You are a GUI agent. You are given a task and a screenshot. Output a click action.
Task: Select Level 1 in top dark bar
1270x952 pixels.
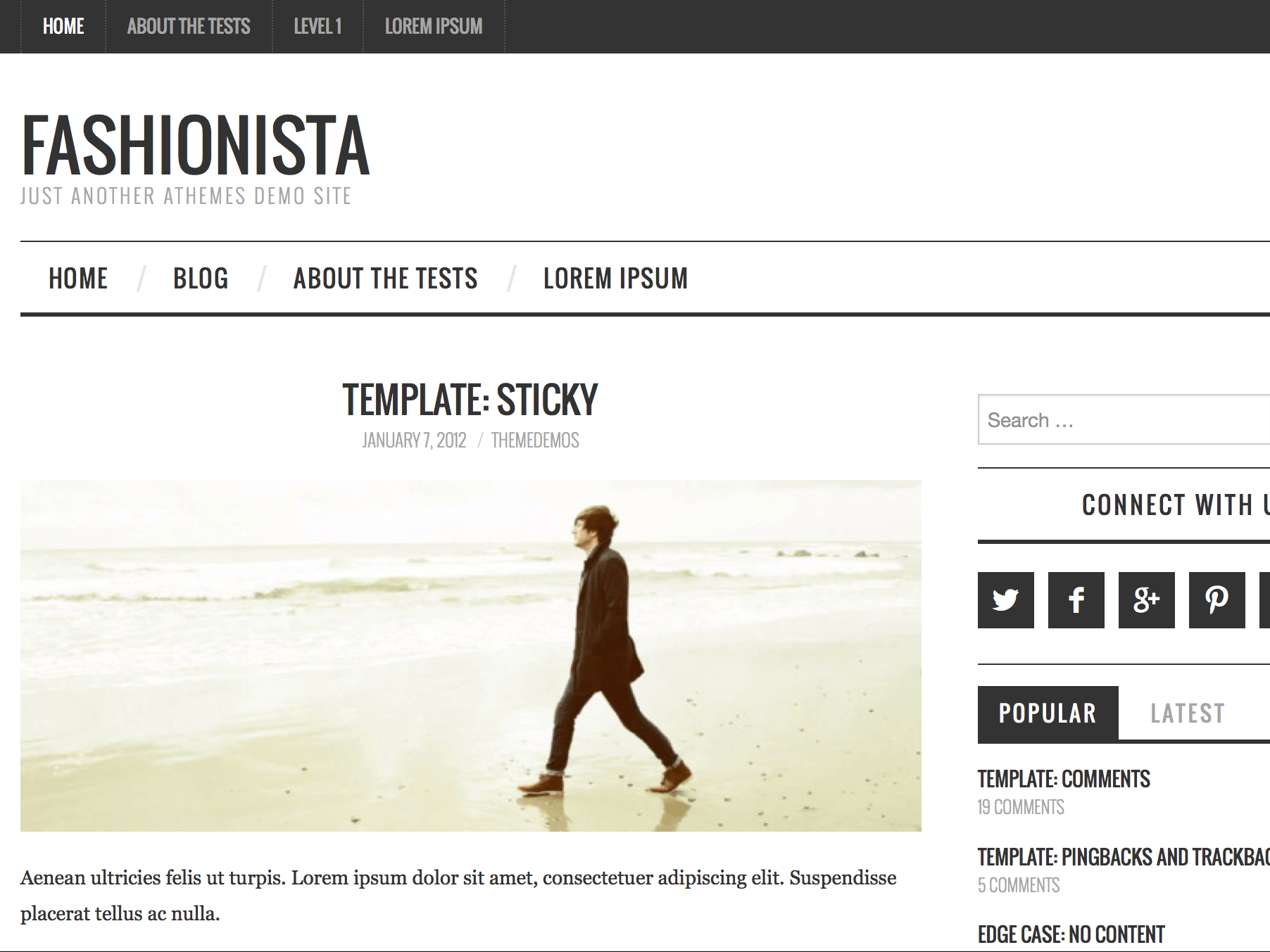point(317,27)
